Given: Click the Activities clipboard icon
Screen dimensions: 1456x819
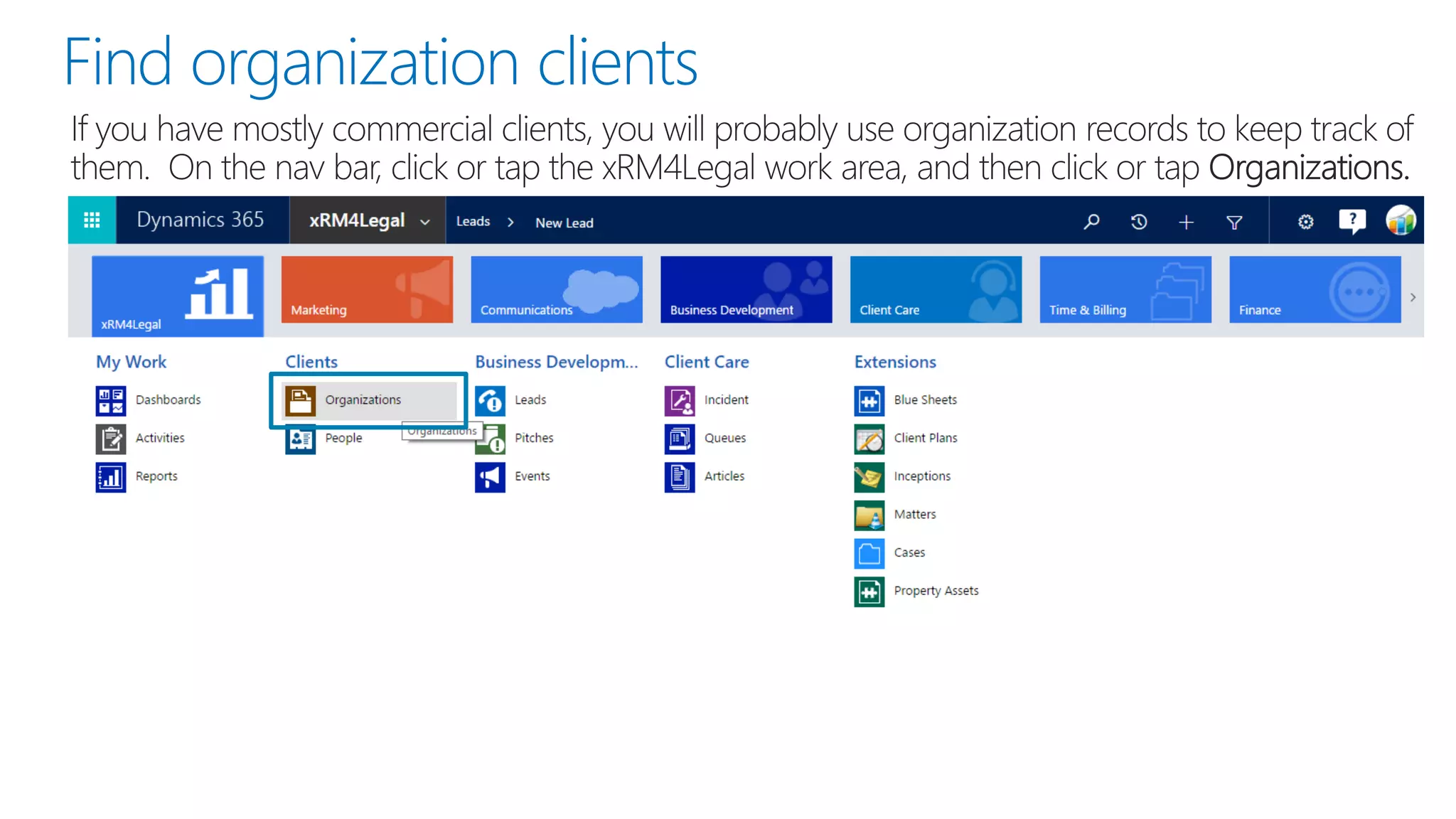Looking at the screenshot, I should [111, 439].
